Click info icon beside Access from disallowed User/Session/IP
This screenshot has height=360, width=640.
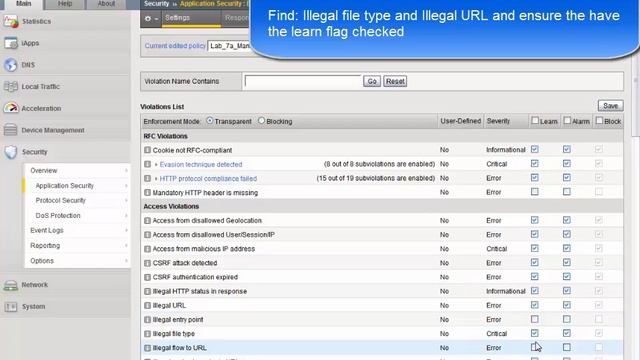tap(147, 235)
